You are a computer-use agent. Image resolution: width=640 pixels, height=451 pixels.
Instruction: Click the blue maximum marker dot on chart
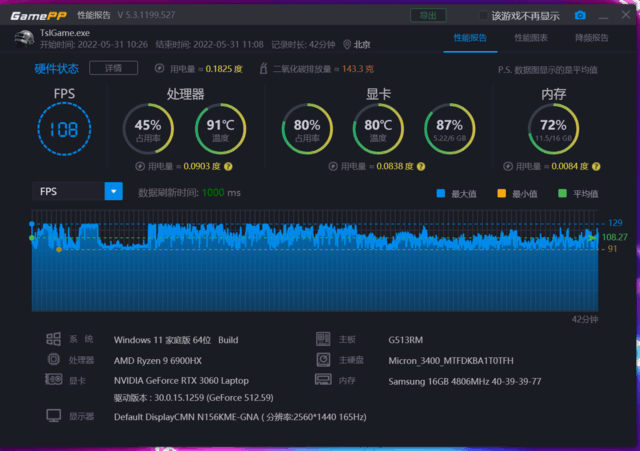(32, 224)
